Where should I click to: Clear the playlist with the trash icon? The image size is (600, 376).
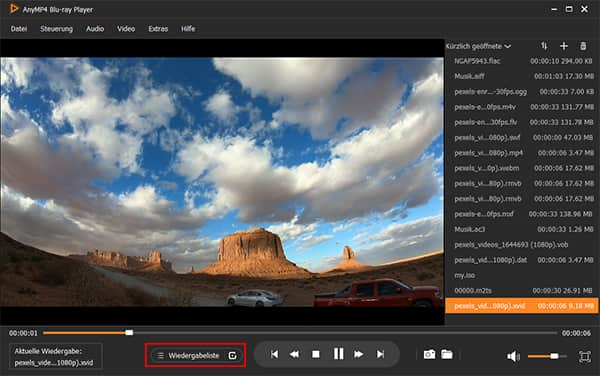[583, 46]
